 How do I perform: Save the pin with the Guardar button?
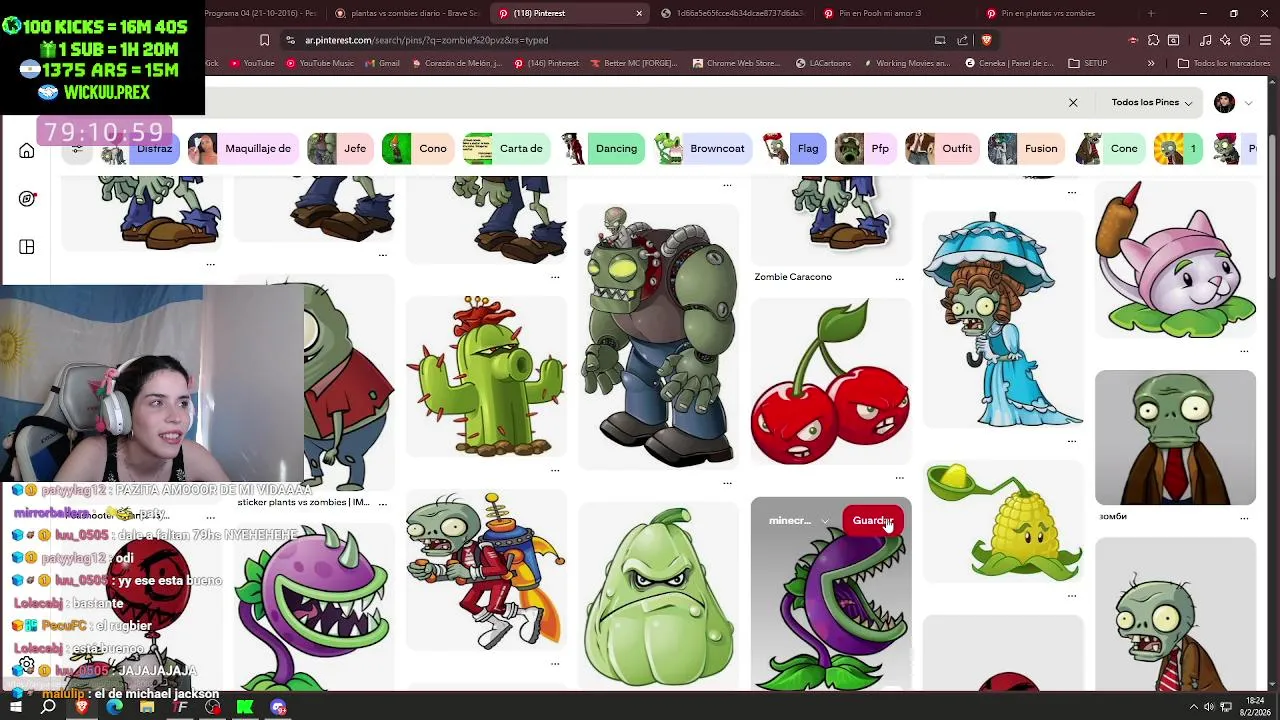pyautogui.click(x=872, y=521)
